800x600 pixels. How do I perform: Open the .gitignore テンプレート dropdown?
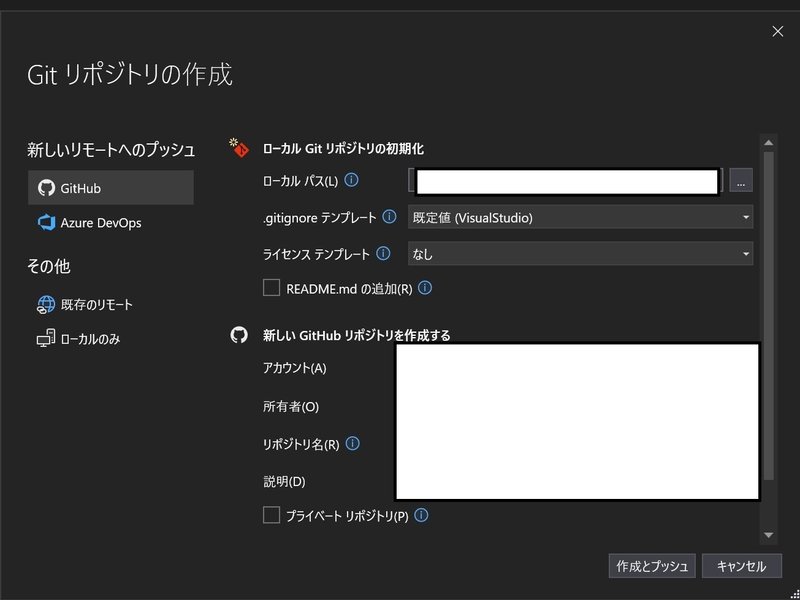(x=580, y=218)
